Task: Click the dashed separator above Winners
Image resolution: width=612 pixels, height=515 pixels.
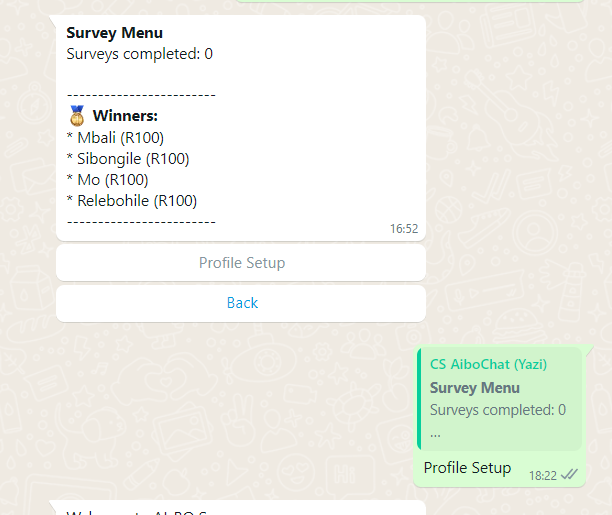Action: coord(141,95)
